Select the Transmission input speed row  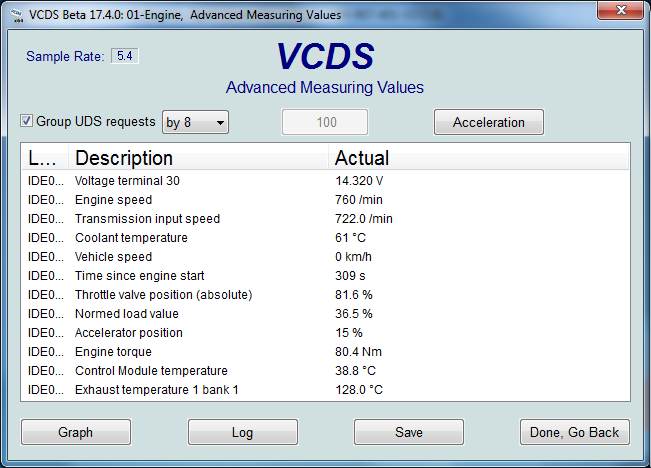point(326,219)
